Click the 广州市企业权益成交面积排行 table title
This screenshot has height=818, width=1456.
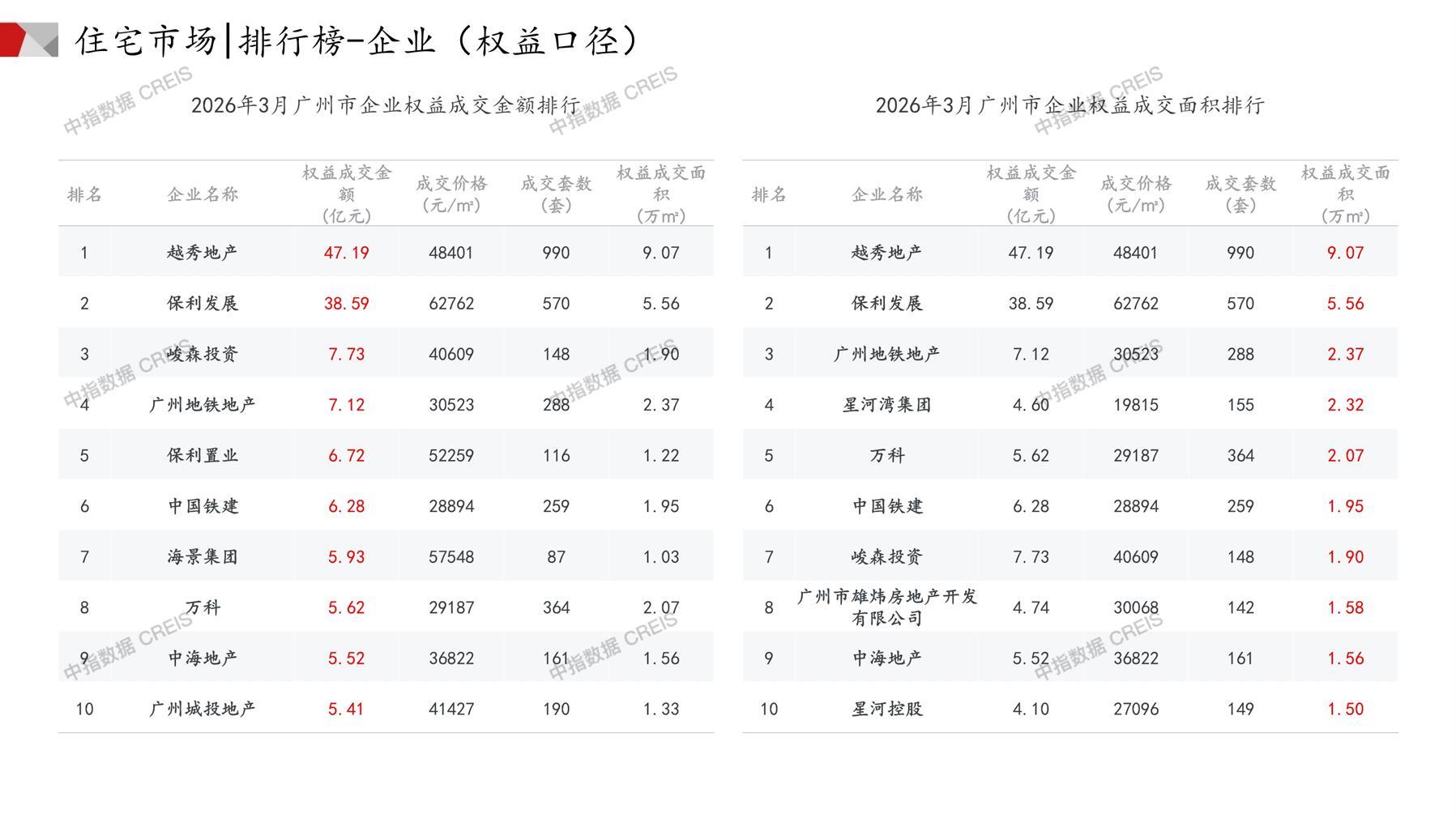(1070, 105)
